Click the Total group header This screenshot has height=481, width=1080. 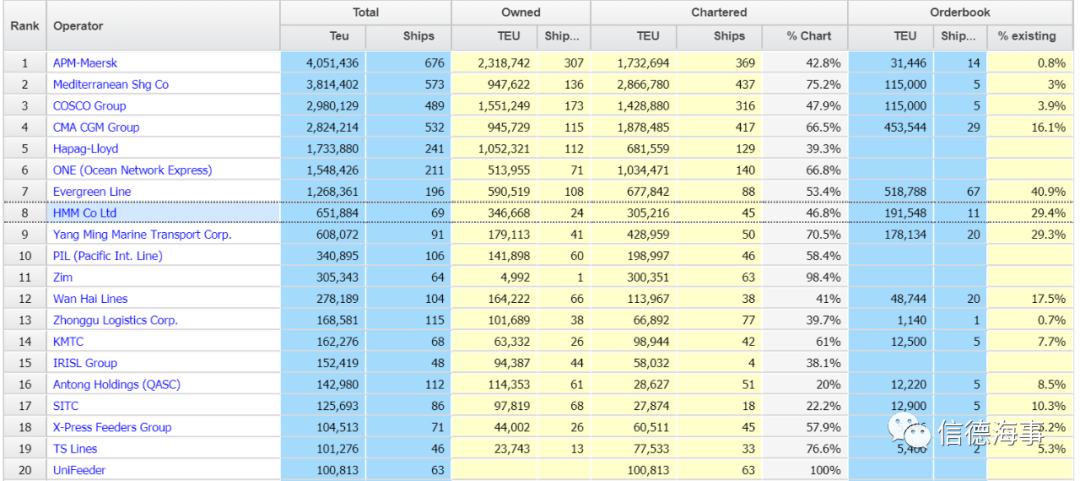tap(366, 12)
